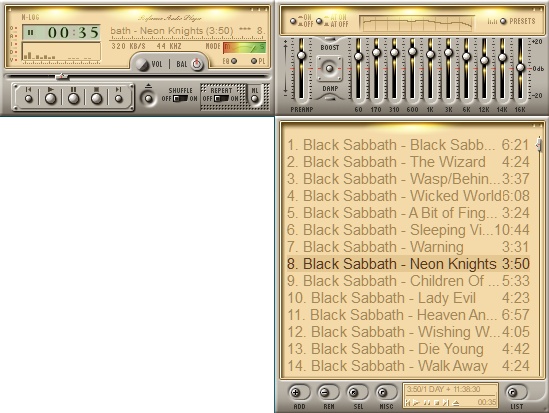Click the Next track button in main transport
The width and height of the screenshot is (549, 413).
click(x=119, y=98)
